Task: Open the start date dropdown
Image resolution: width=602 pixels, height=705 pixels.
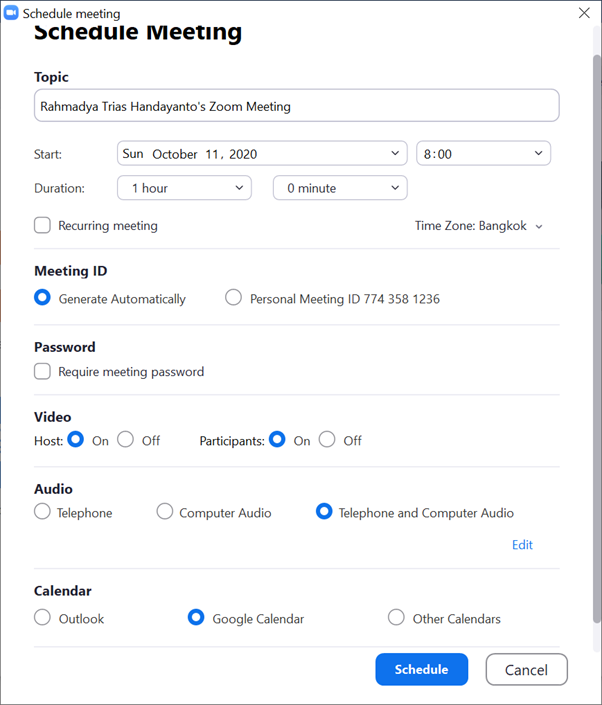Action: [261, 154]
